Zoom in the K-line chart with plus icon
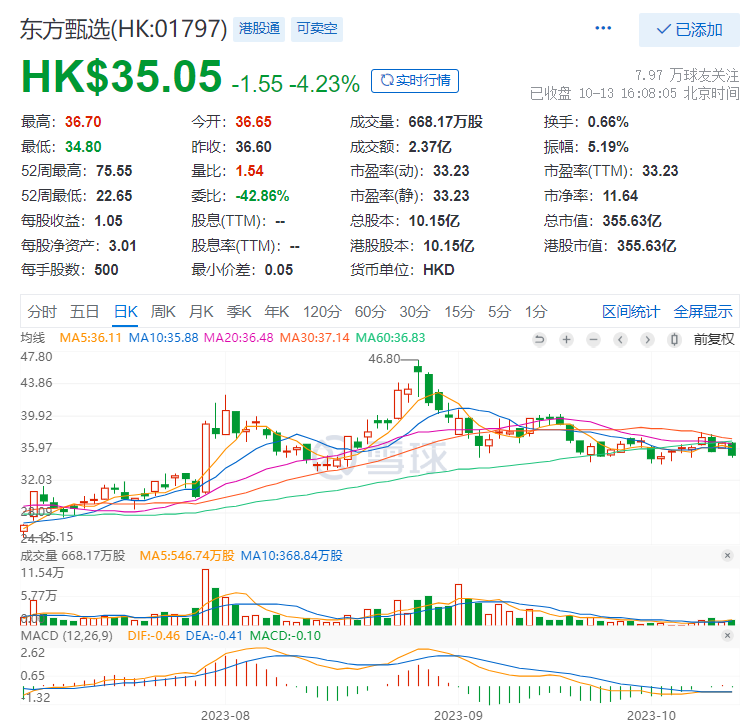The image size is (750, 727). coord(566,340)
